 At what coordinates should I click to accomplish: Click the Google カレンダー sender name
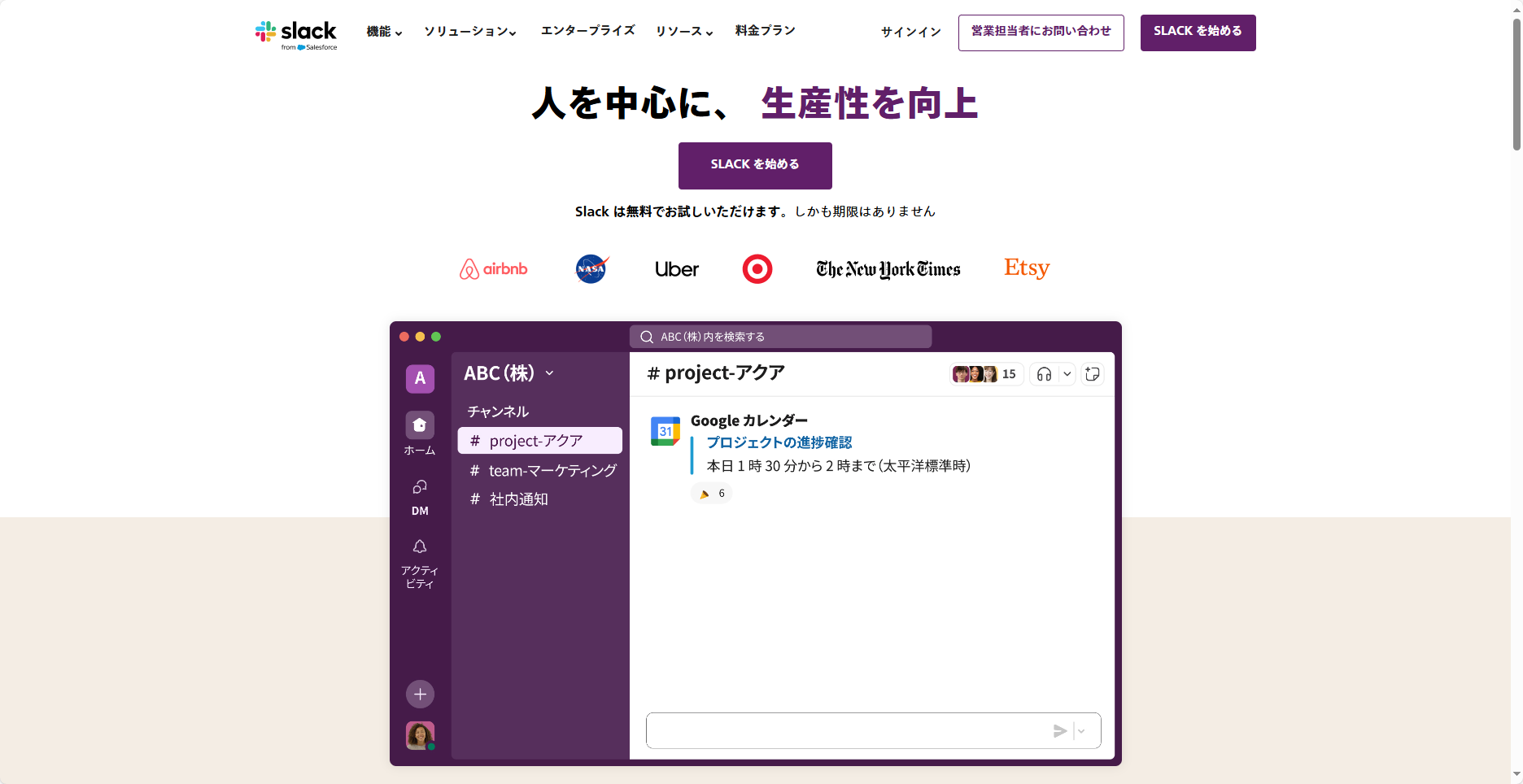click(x=749, y=420)
